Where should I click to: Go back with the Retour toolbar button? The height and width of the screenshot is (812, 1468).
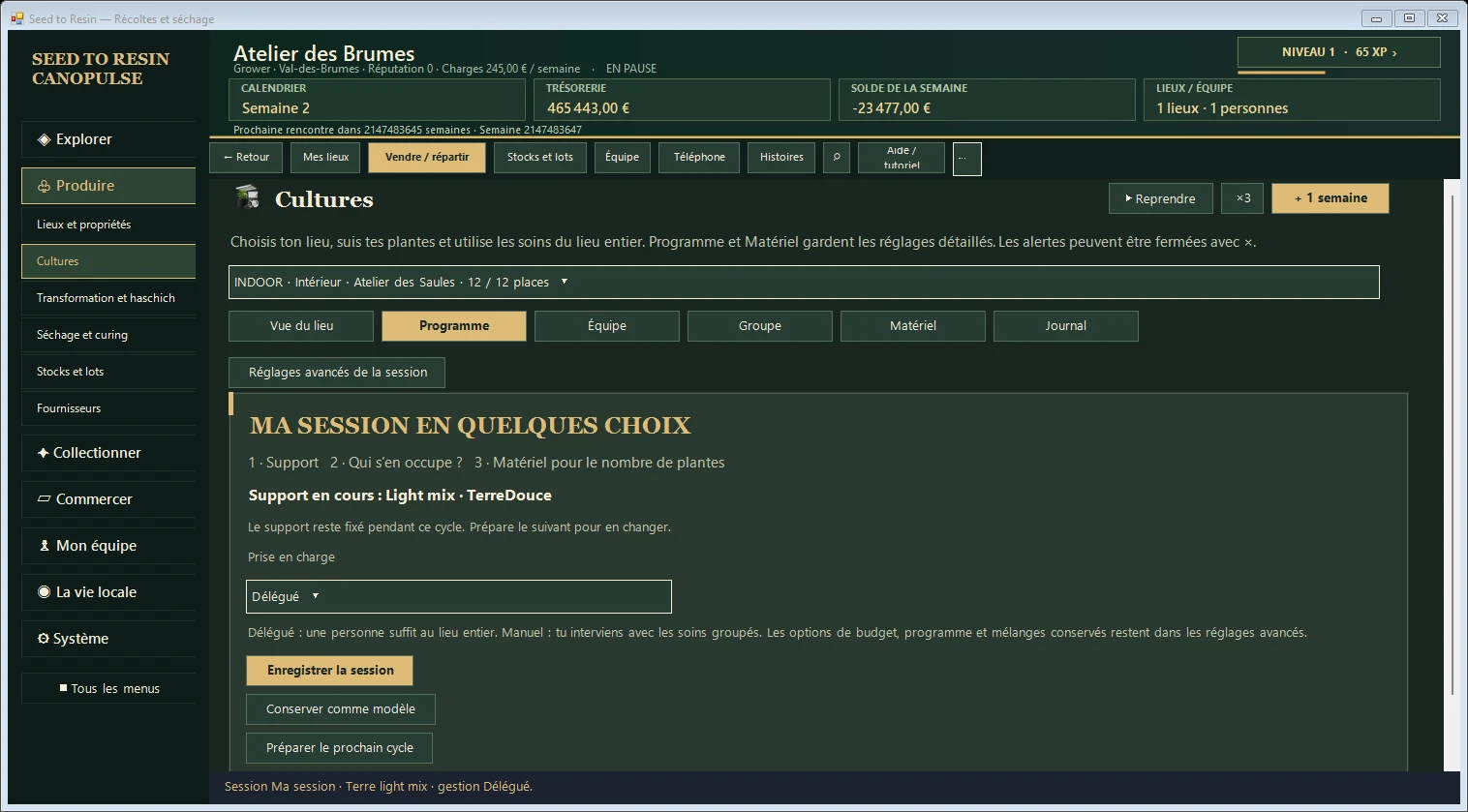click(x=246, y=158)
